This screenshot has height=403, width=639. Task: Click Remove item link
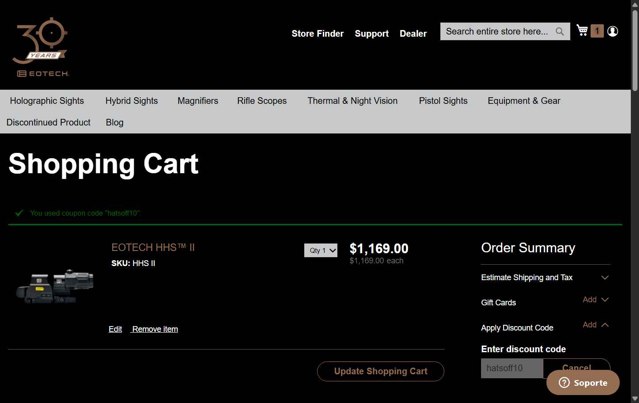coord(155,329)
